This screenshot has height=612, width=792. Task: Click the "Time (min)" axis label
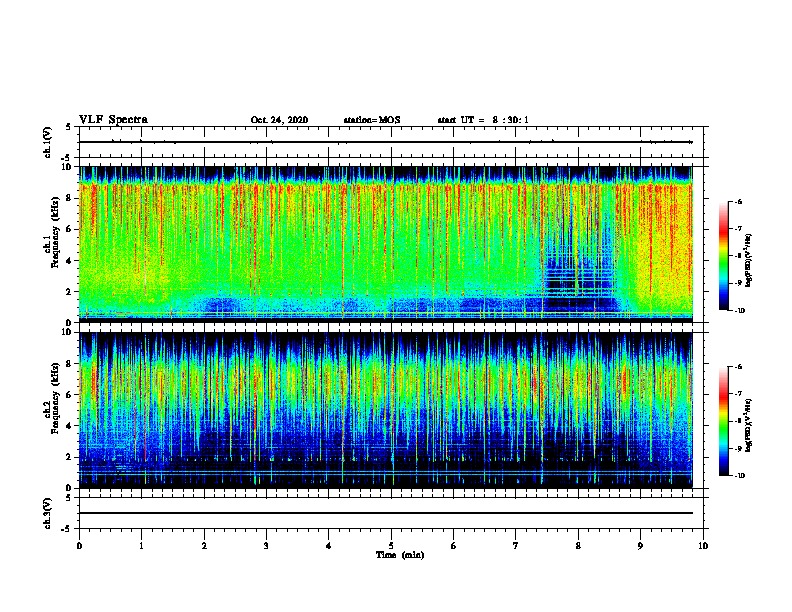point(400,555)
